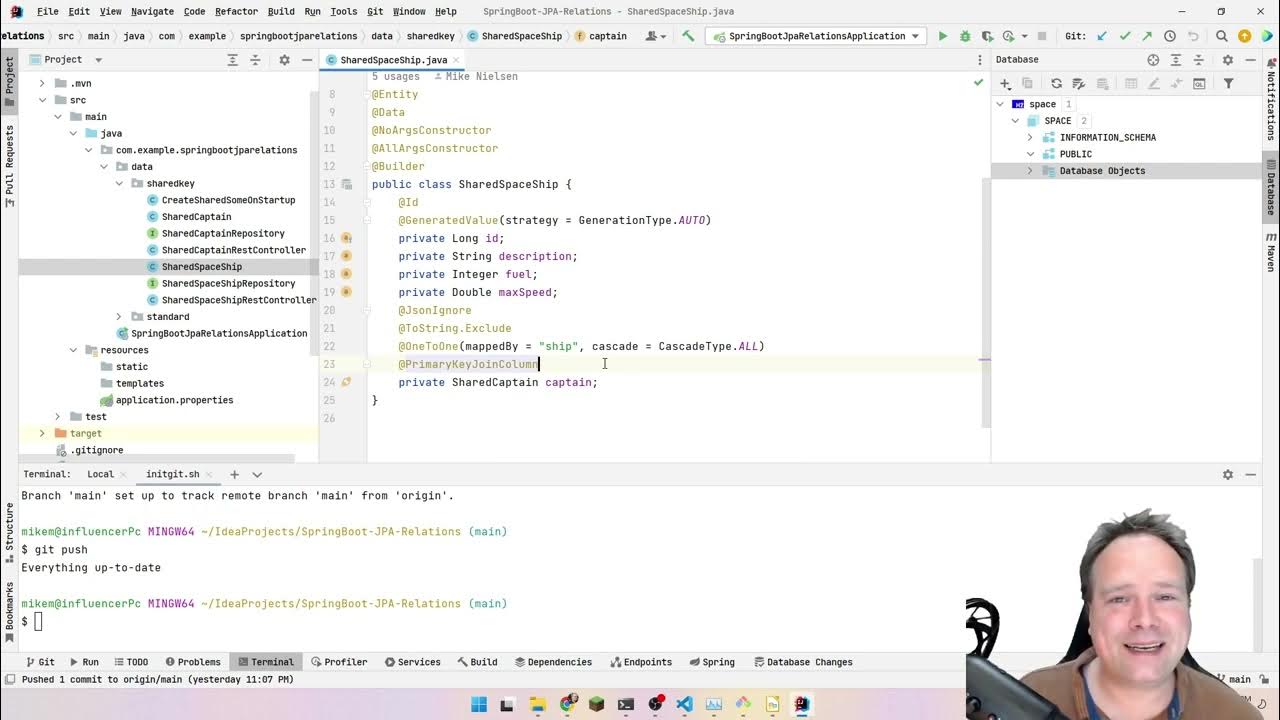Select the SharedSpaceShip.java editor tab

point(393,60)
